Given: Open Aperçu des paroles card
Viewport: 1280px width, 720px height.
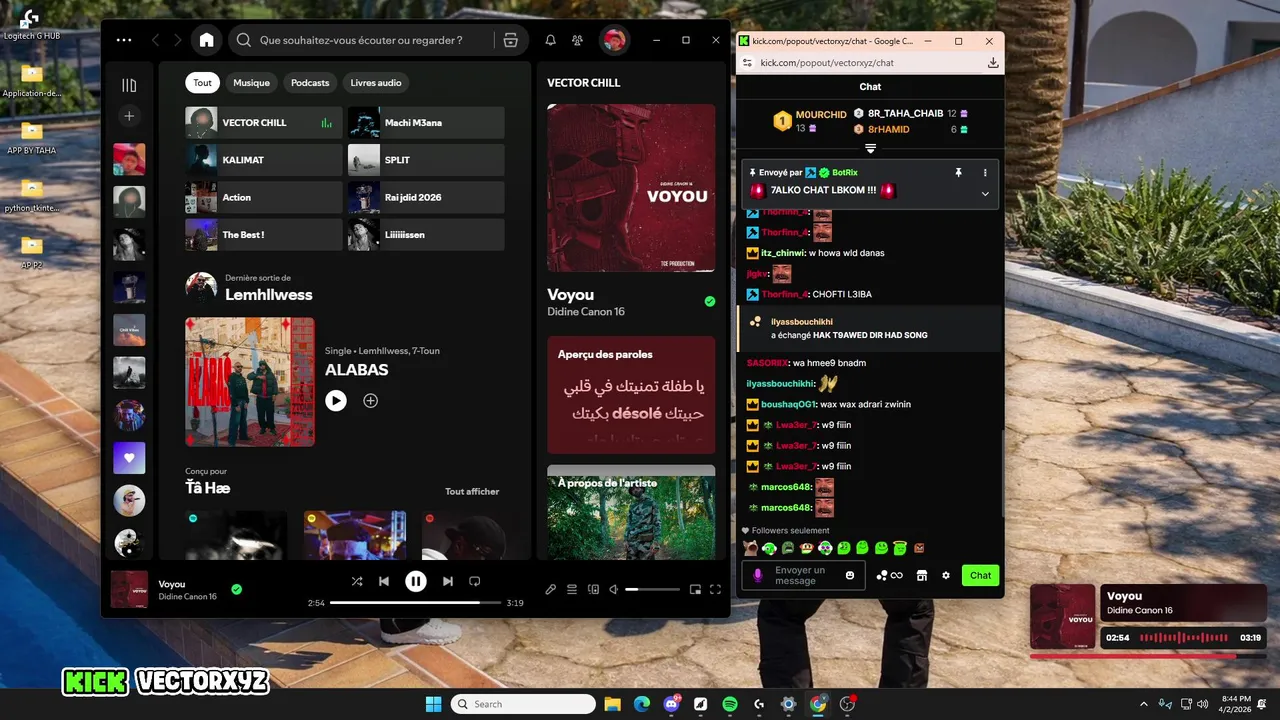Looking at the screenshot, I should tap(631, 394).
